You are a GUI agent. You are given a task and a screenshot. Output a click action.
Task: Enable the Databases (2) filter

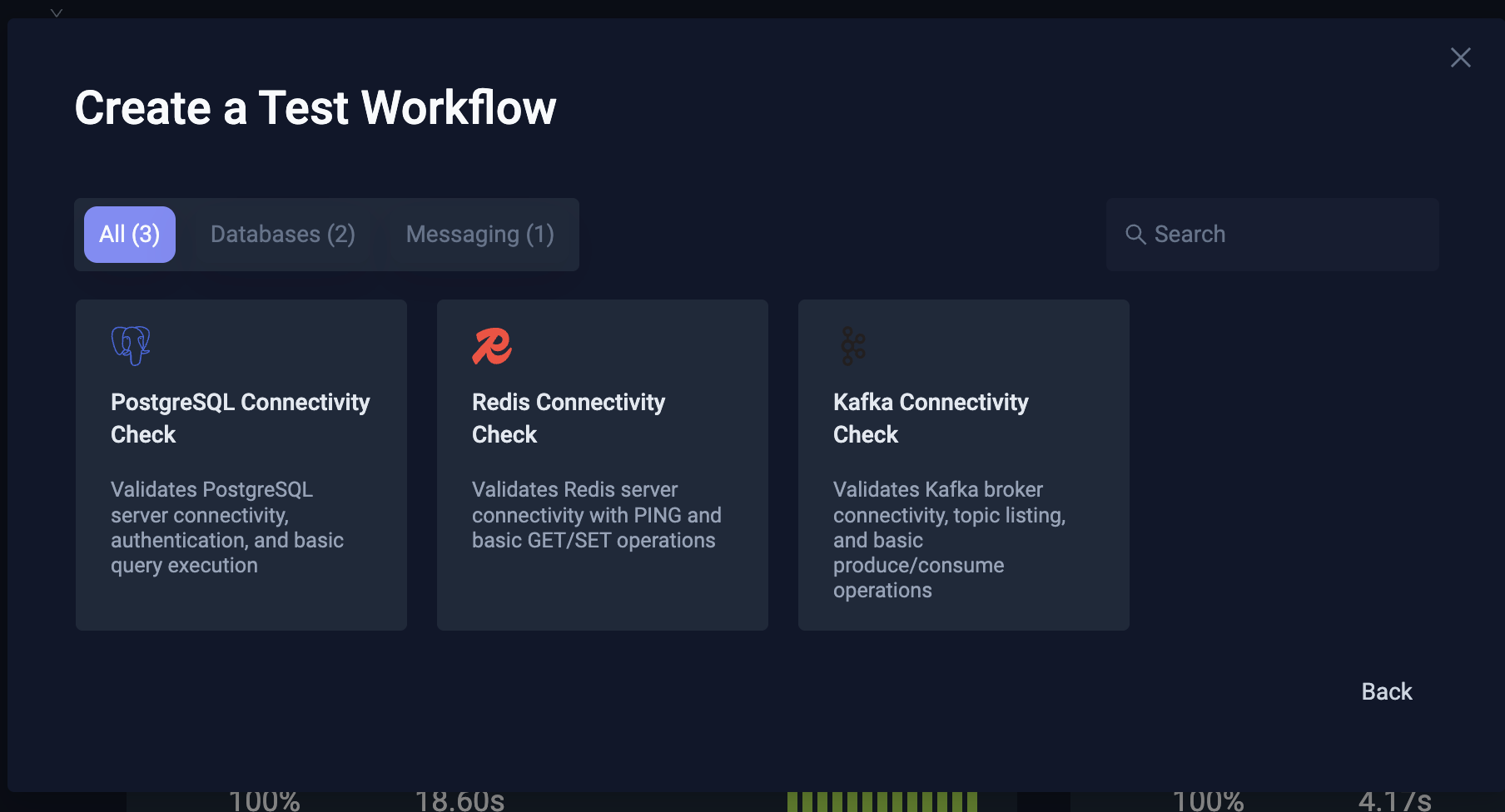tap(282, 234)
